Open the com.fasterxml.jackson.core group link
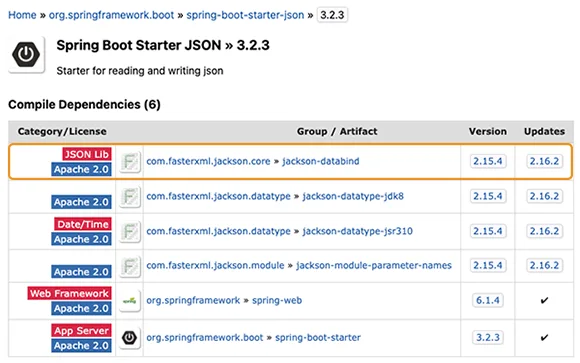580x363 pixels. coord(208,161)
